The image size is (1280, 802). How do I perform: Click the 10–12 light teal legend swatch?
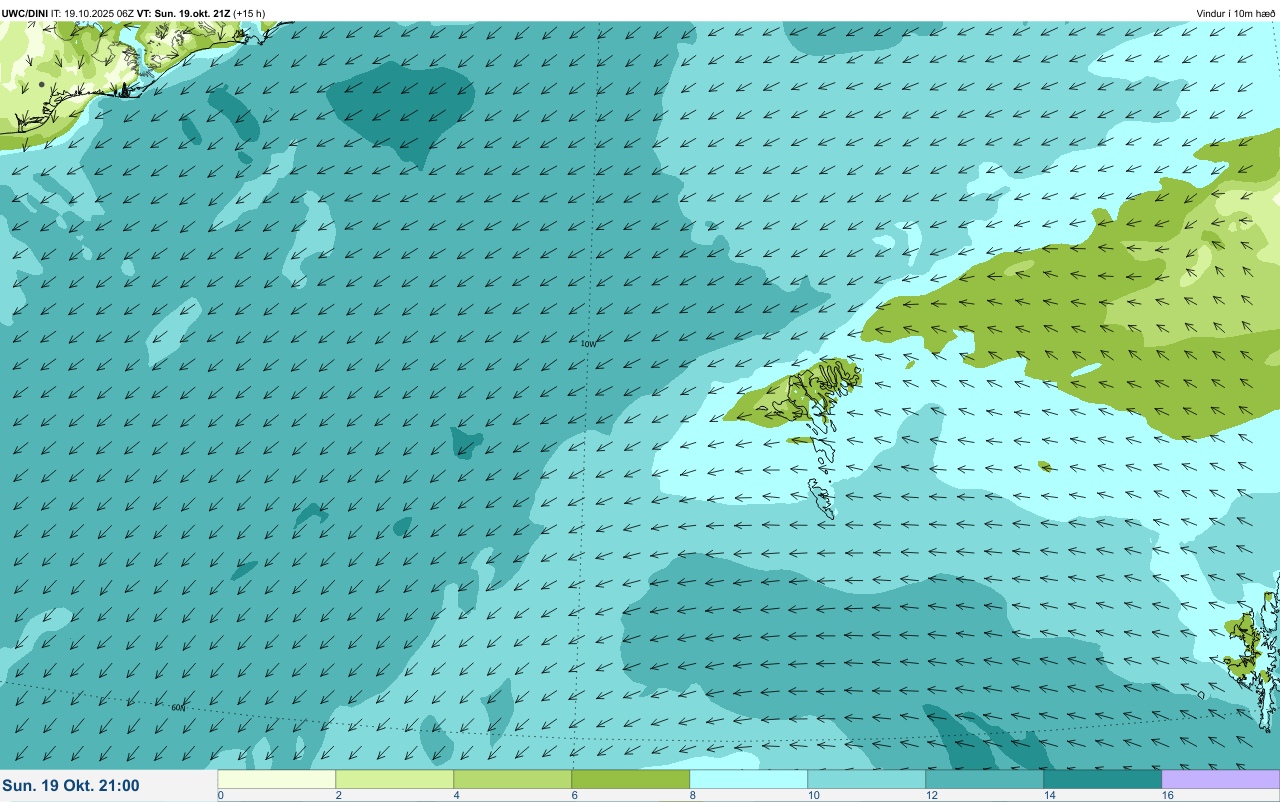[867, 779]
